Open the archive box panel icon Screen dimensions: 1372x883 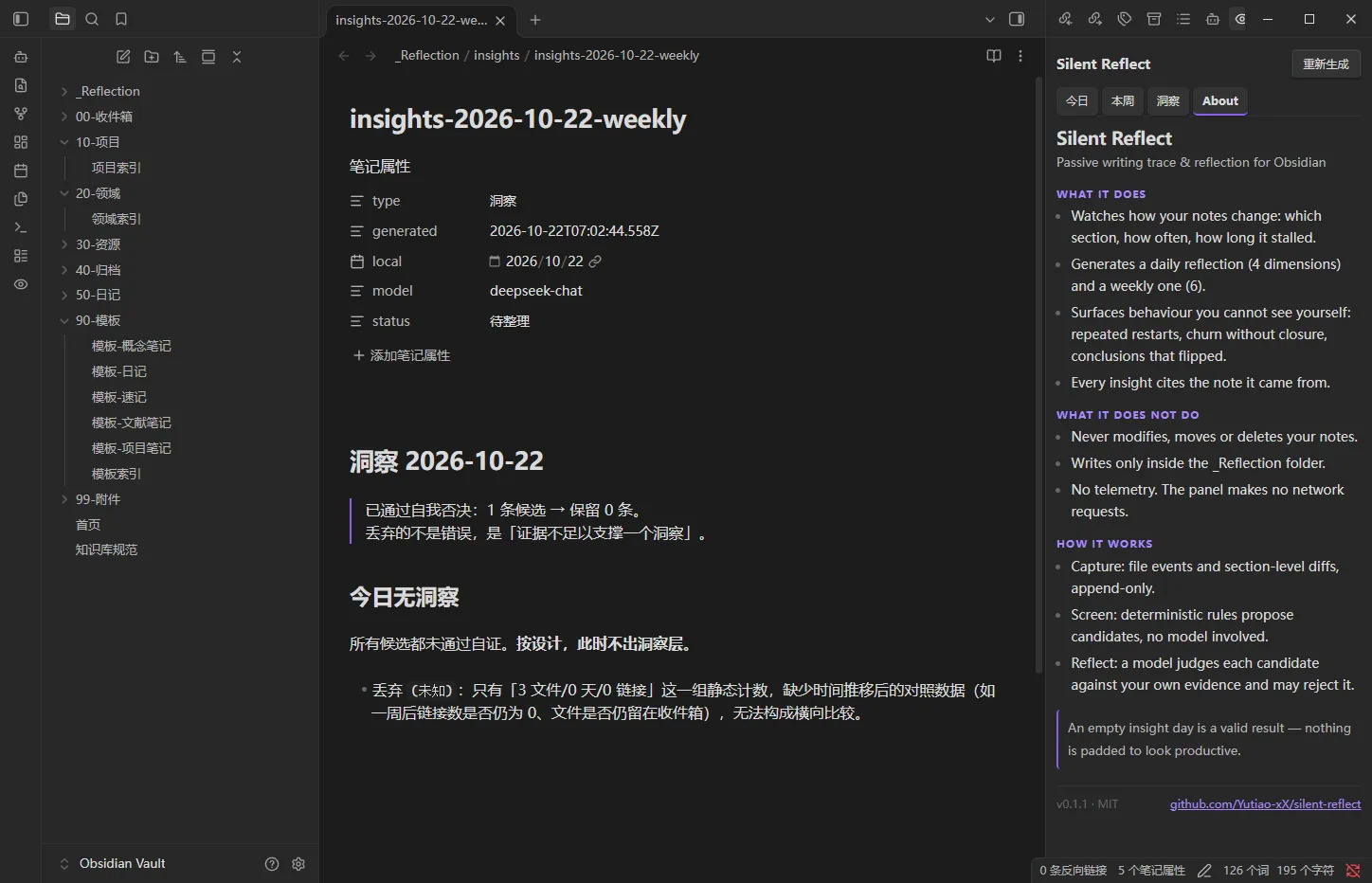click(x=1154, y=19)
